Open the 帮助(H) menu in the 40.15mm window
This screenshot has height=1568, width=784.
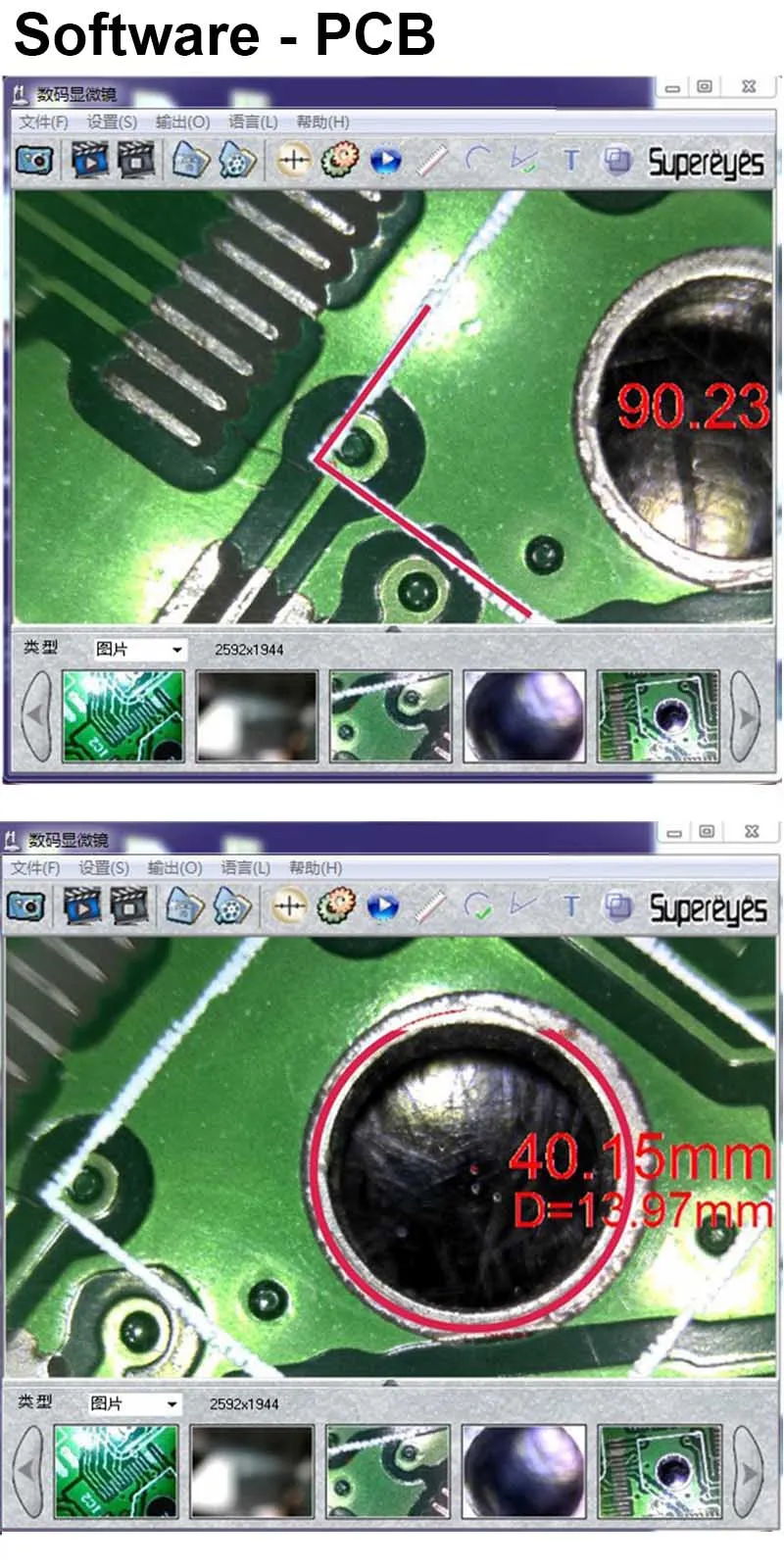click(x=316, y=868)
